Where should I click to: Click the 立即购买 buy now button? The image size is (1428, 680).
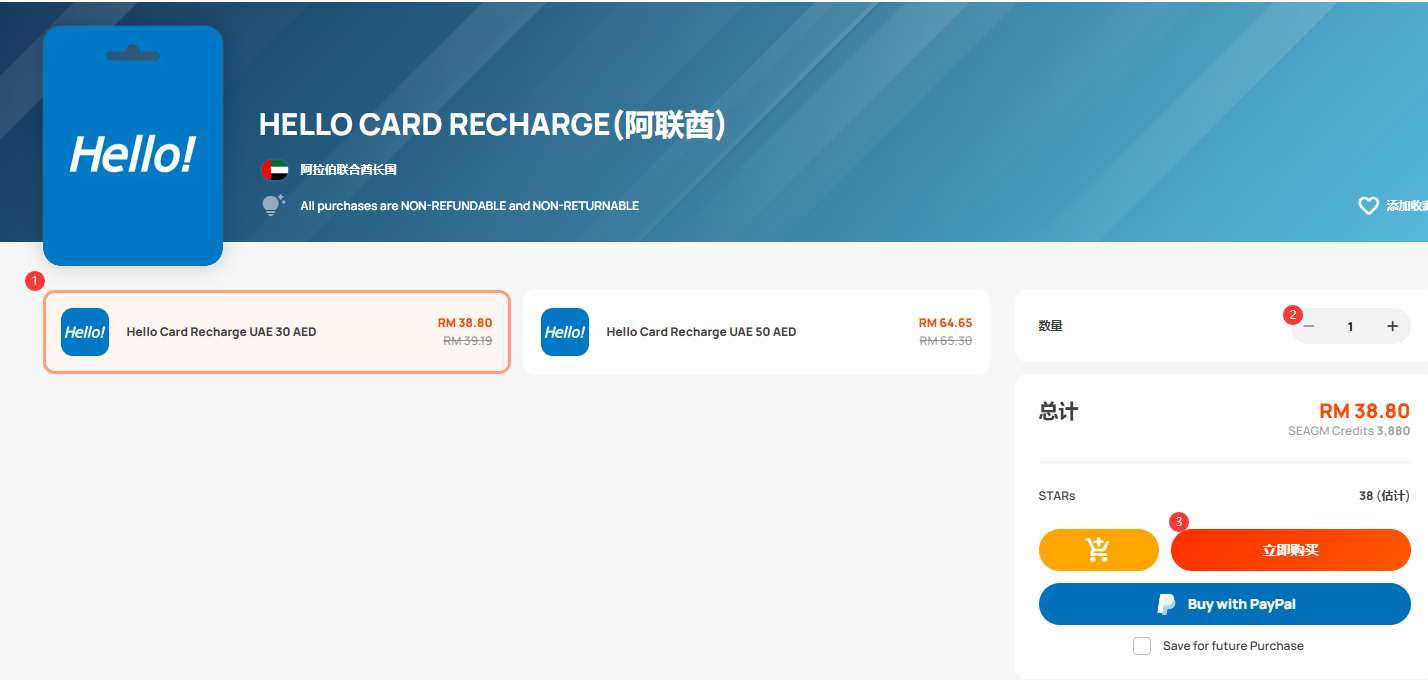coord(1291,550)
